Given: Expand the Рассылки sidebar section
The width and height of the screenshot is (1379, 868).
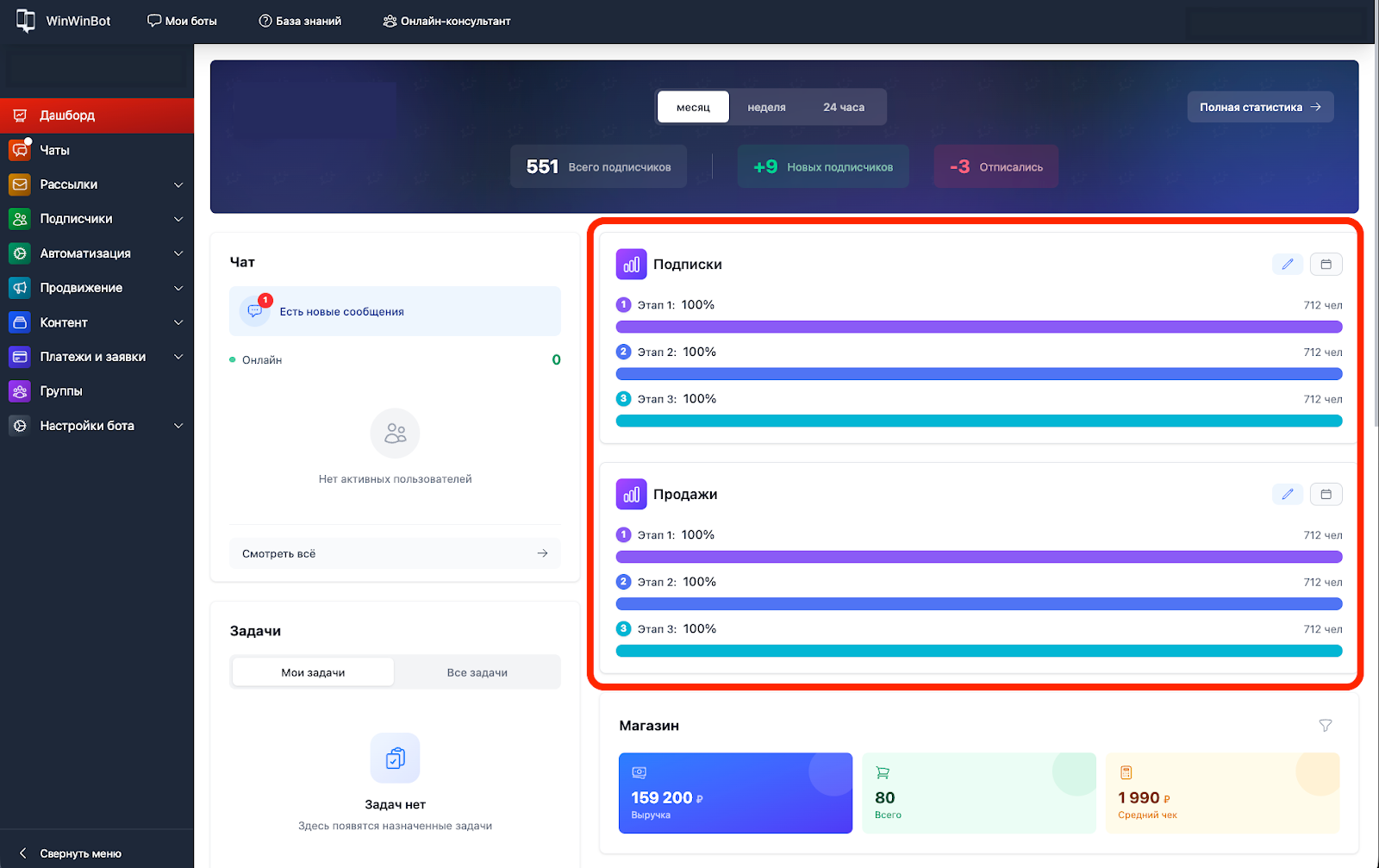Looking at the screenshot, I should [178, 184].
